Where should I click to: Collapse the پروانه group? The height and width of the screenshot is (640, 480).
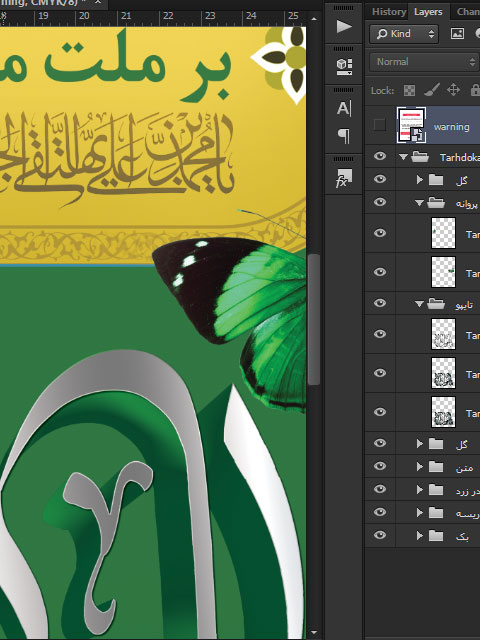(x=419, y=202)
